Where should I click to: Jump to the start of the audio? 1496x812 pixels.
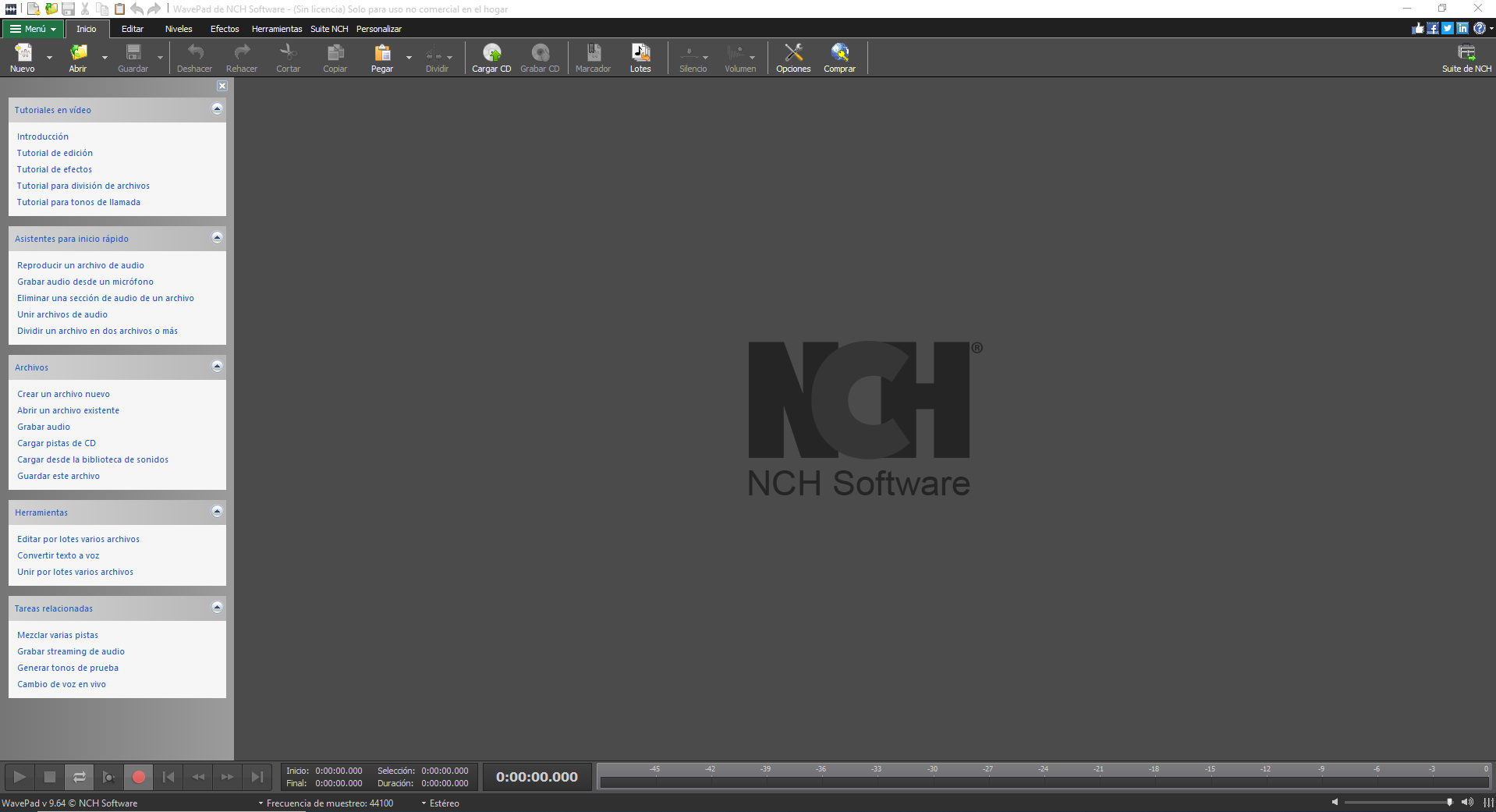click(168, 777)
